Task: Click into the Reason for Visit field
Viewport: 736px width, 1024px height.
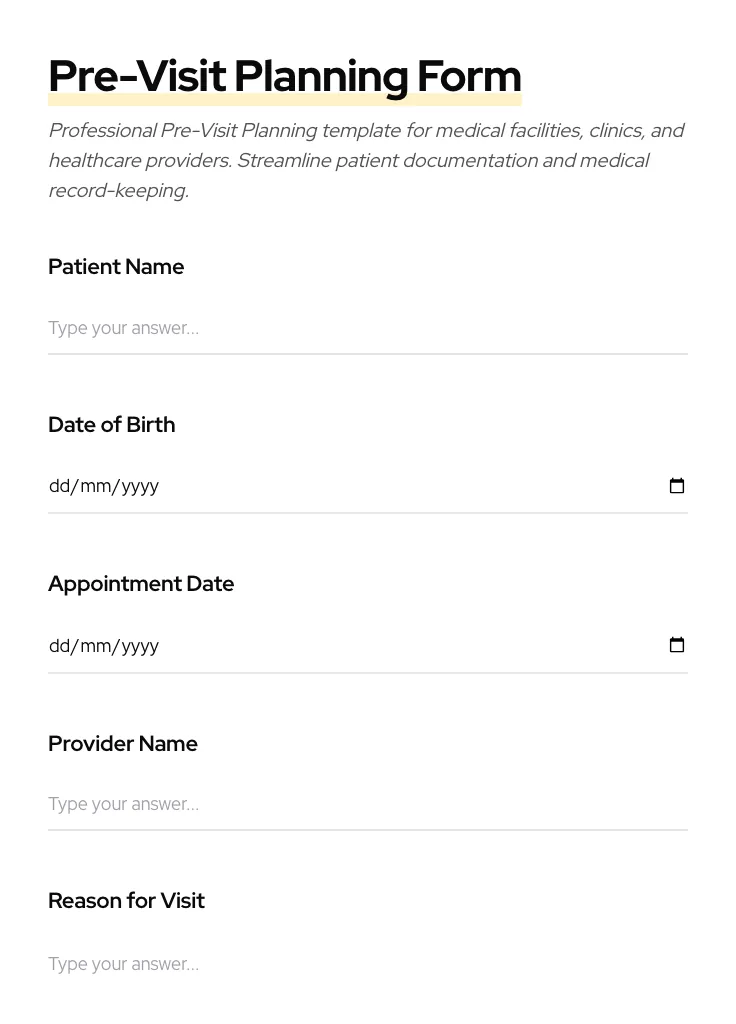Action: point(367,964)
